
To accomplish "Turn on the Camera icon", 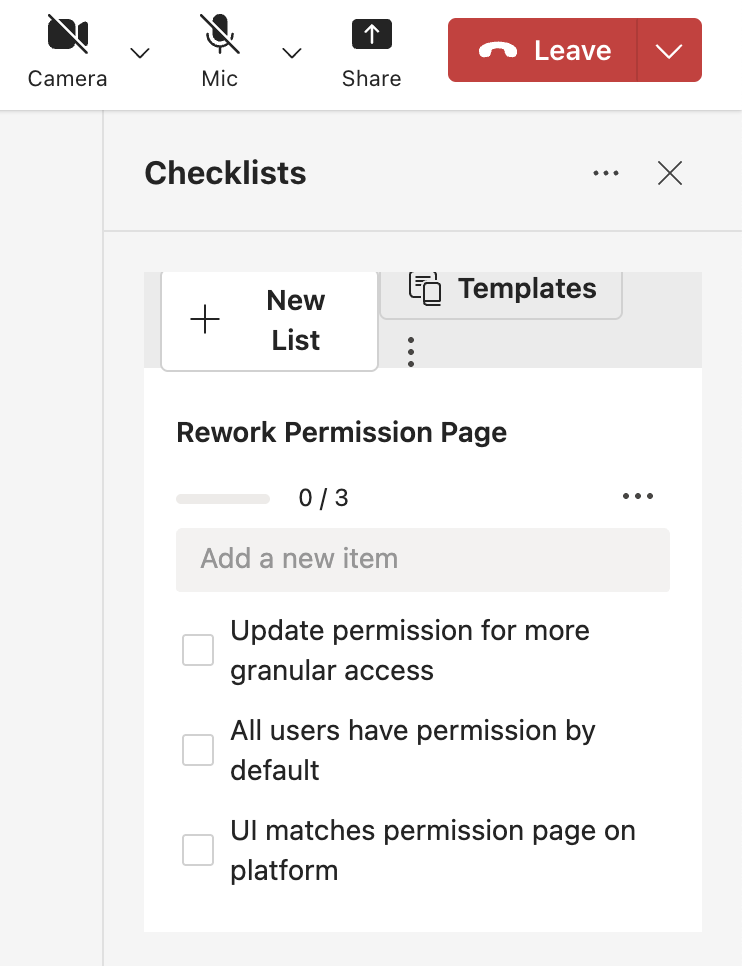I will (x=67, y=35).
